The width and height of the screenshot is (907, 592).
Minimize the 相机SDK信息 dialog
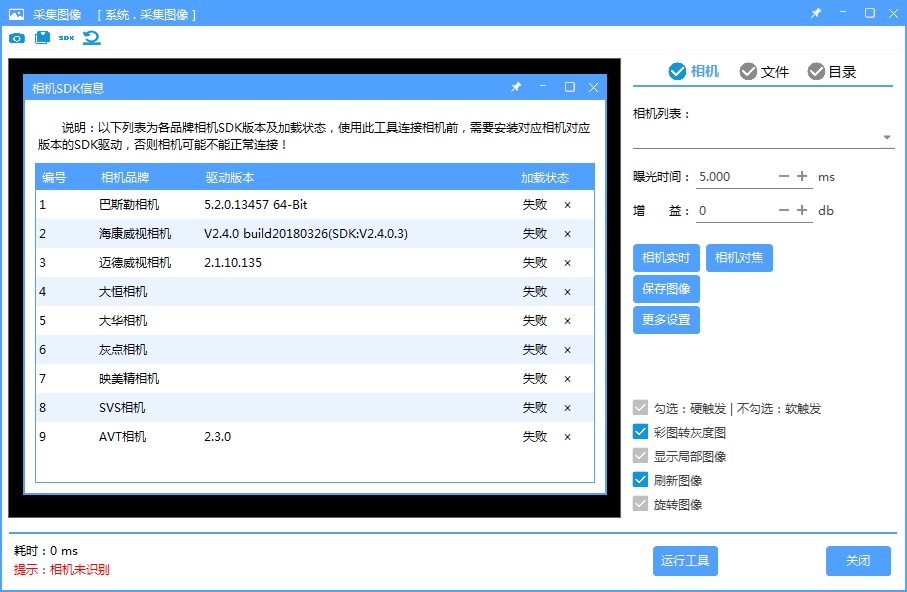click(x=543, y=86)
